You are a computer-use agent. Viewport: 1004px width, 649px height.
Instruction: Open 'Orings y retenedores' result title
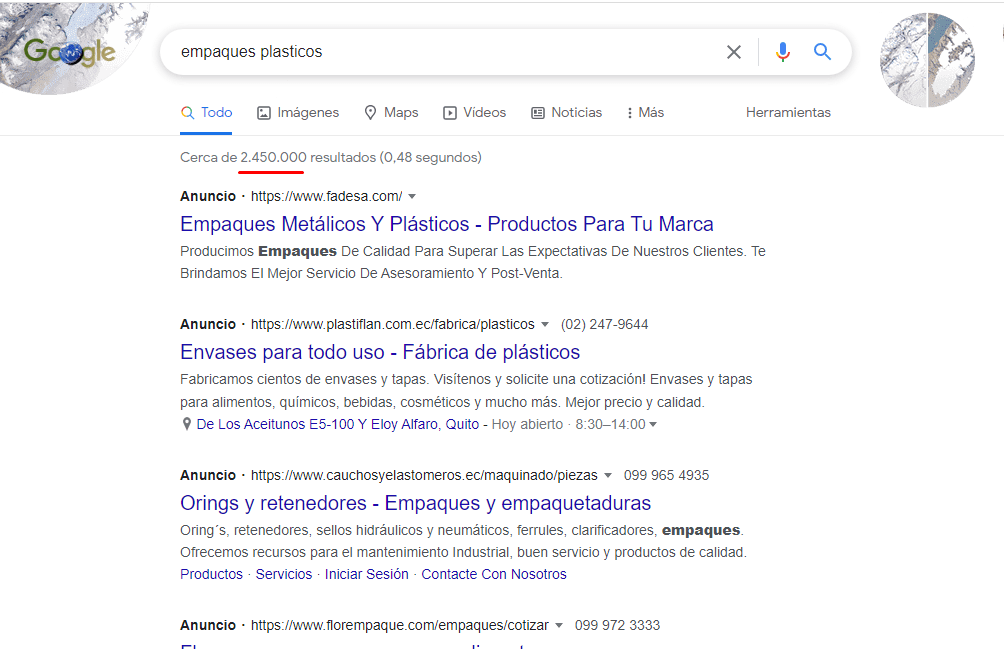416,503
